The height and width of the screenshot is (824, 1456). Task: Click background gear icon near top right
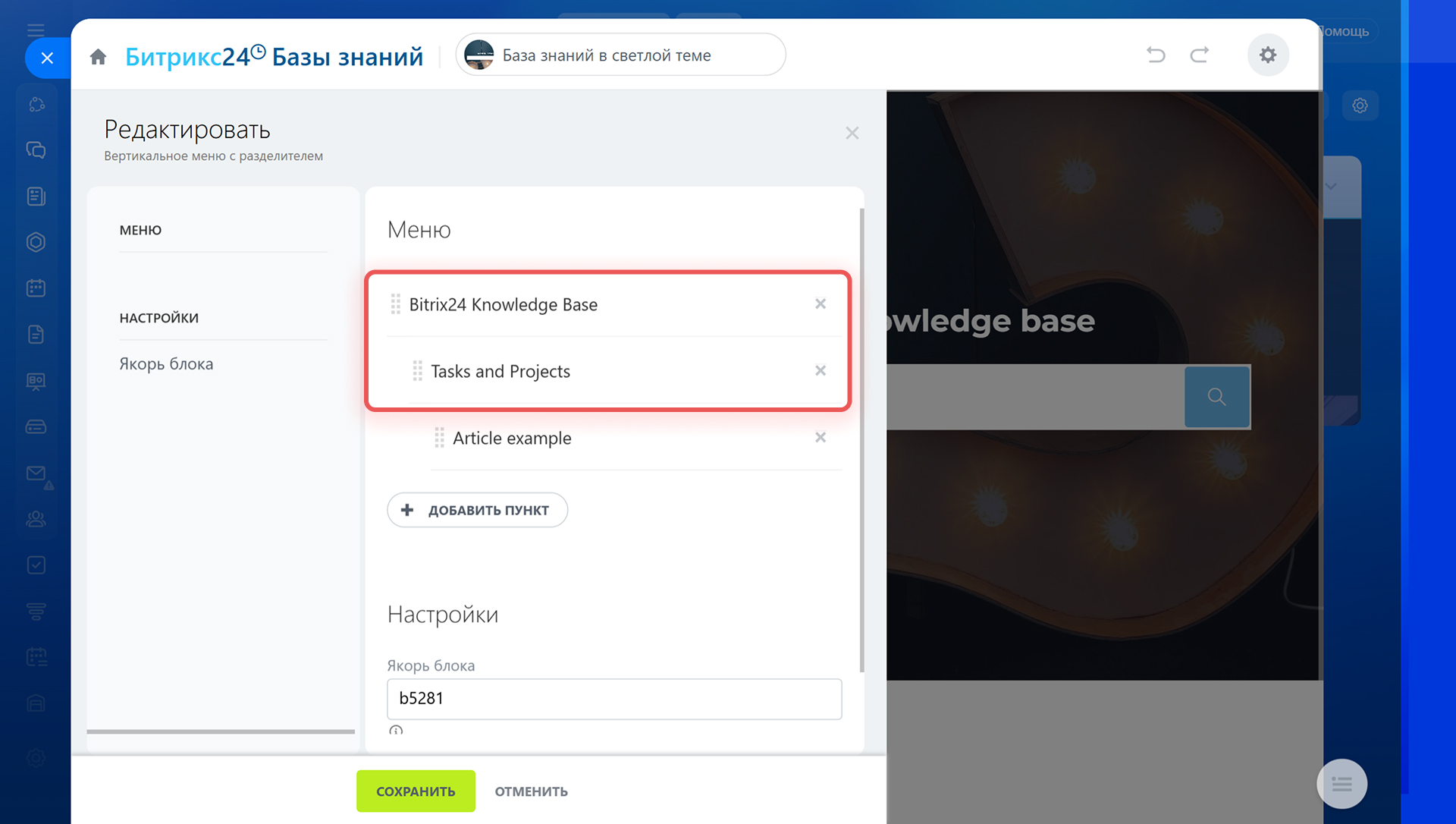pyautogui.click(x=1360, y=105)
